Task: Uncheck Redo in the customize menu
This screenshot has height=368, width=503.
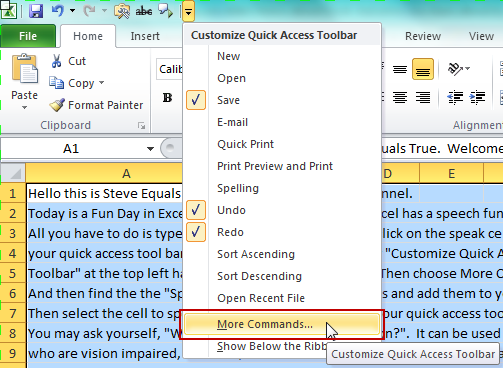Action: (196, 232)
